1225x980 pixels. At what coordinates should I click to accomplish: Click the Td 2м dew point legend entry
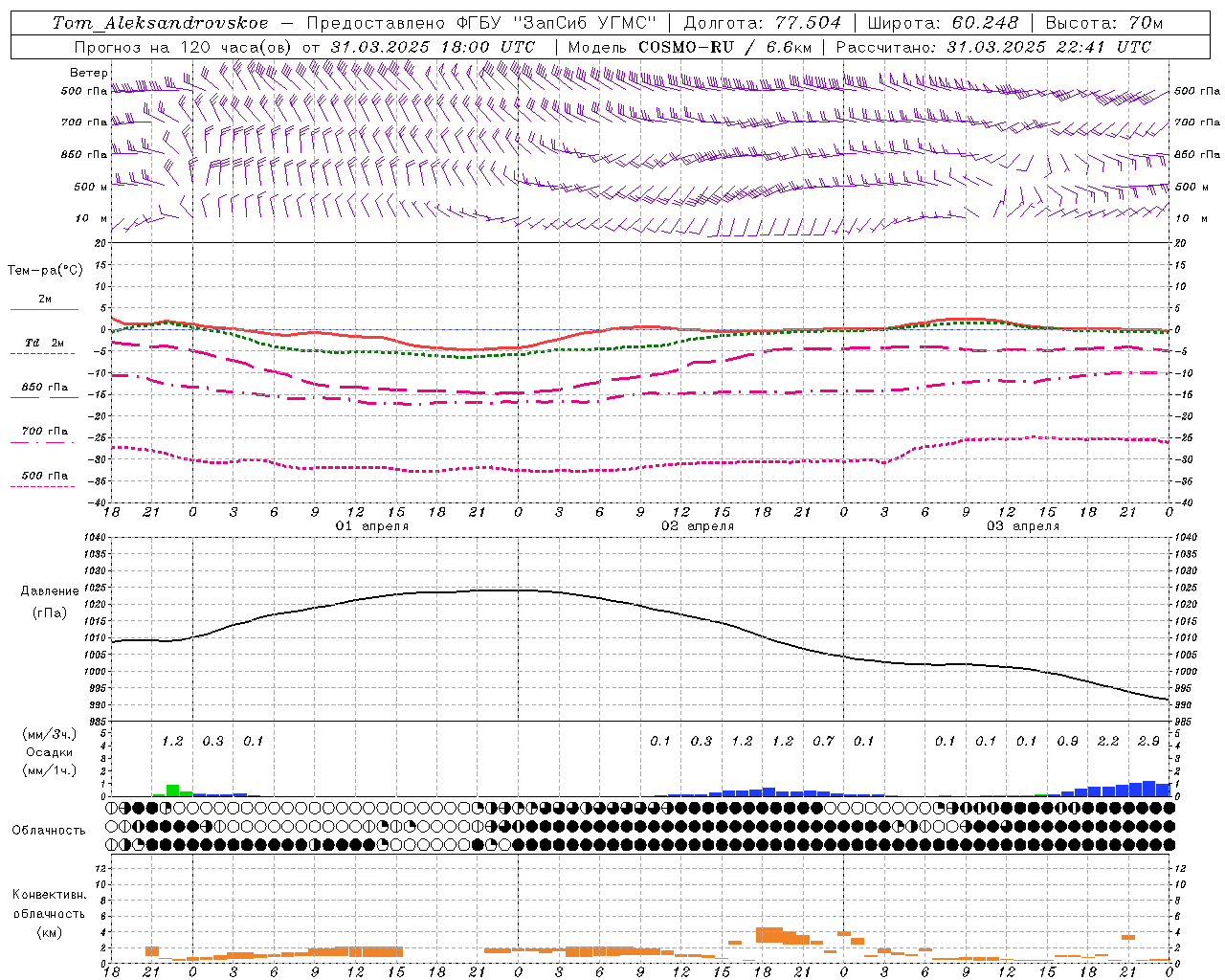coord(44,343)
